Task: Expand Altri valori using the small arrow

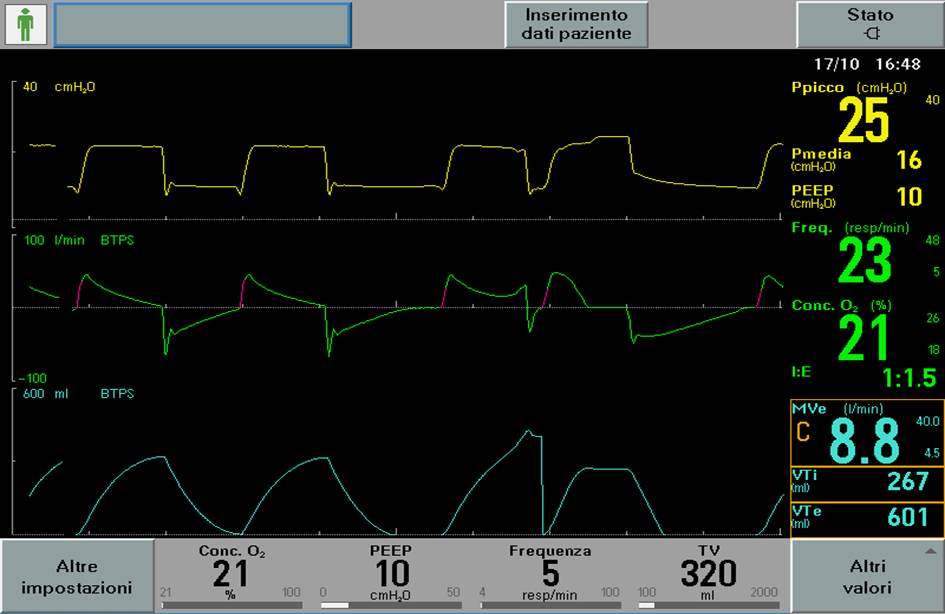Action: pos(931,551)
